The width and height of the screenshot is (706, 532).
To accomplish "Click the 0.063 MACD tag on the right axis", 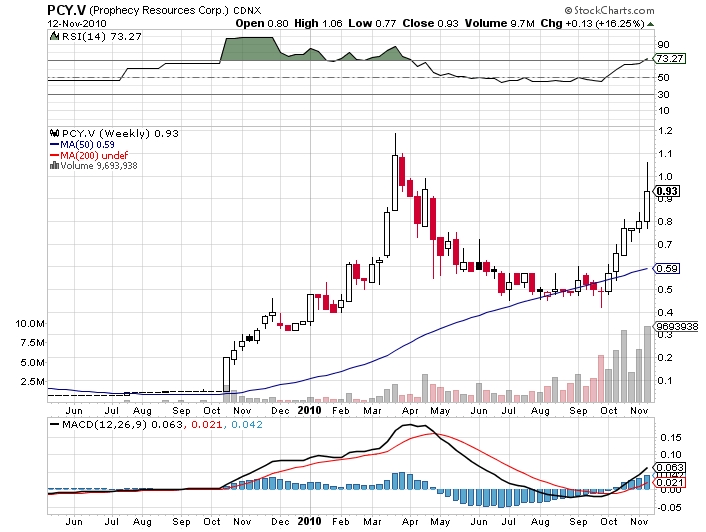I will pyautogui.click(x=670, y=468).
